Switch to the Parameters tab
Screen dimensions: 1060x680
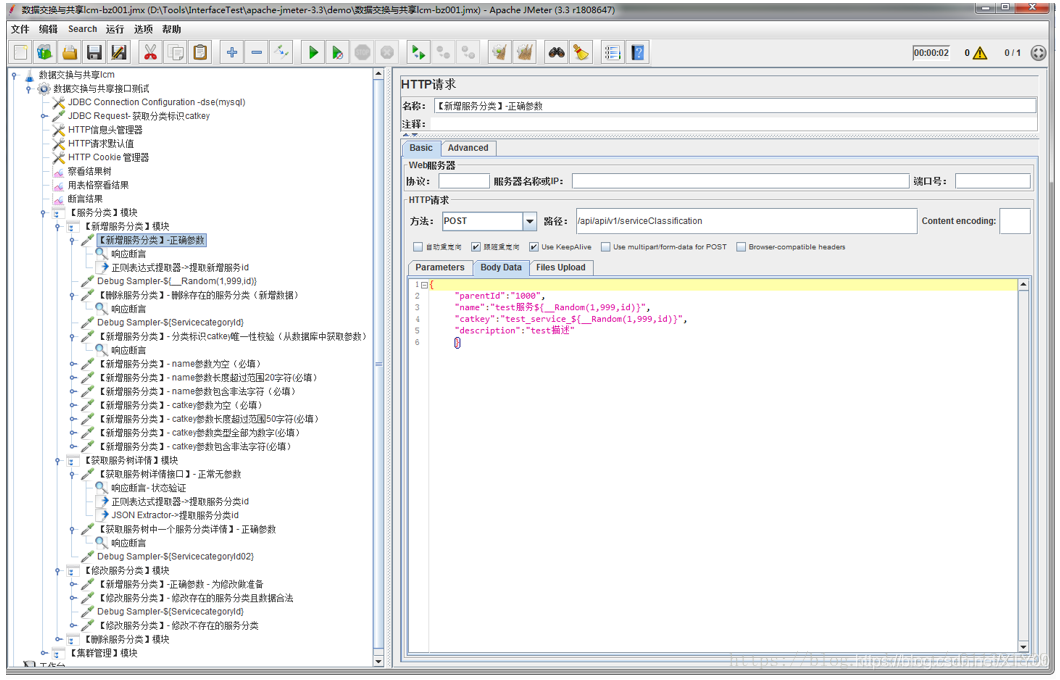[x=440, y=268]
